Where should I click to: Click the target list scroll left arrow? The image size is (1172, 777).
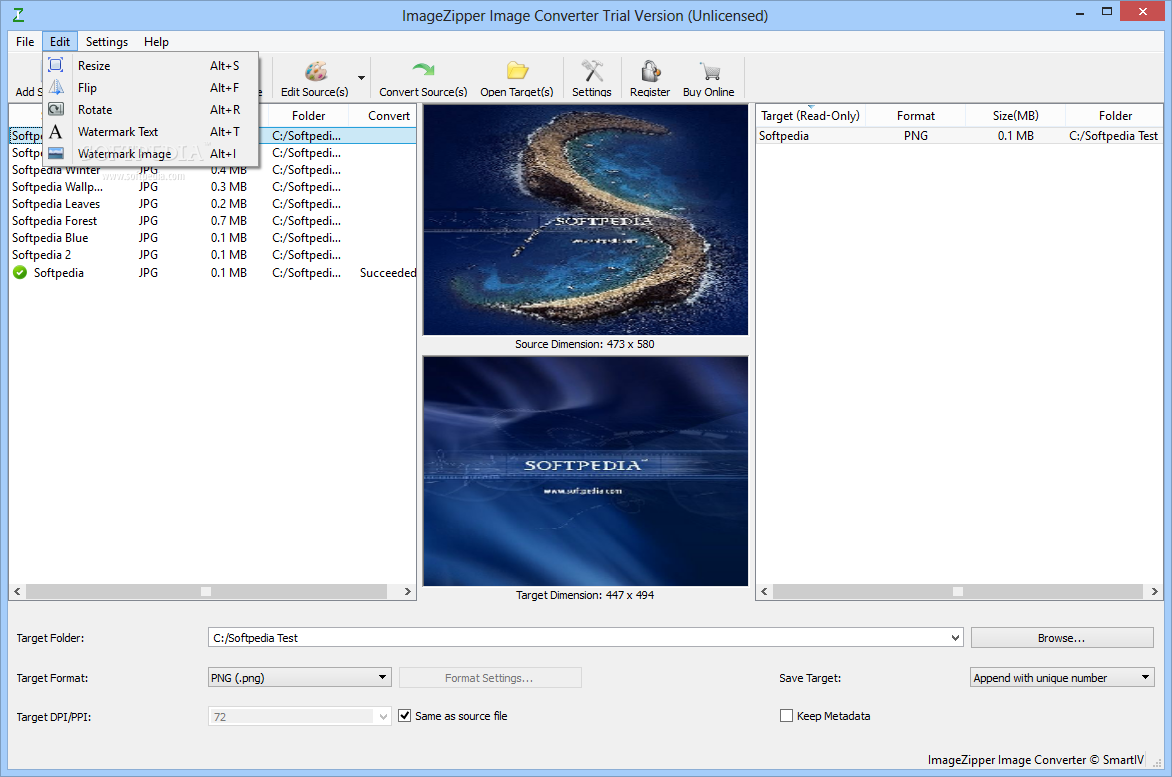pyautogui.click(x=764, y=591)
